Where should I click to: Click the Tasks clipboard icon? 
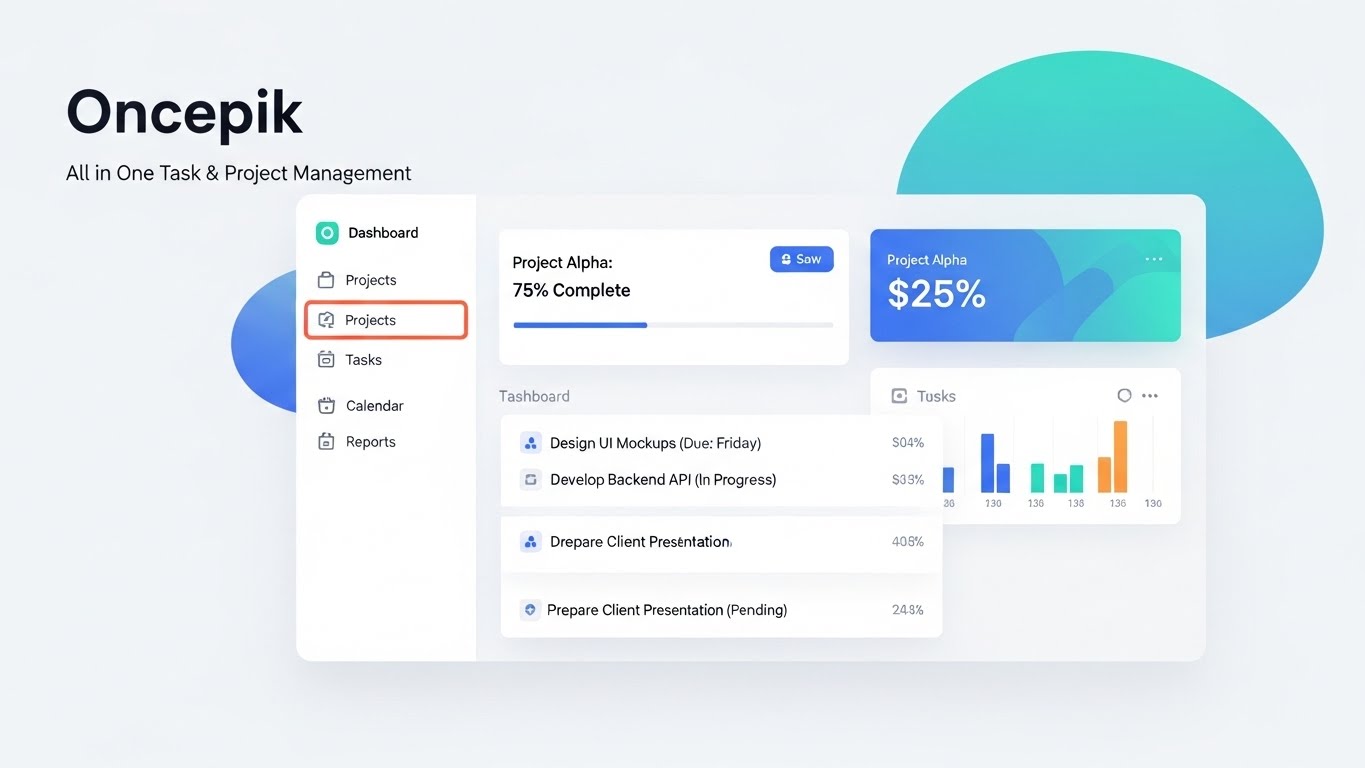pos(326,358)
